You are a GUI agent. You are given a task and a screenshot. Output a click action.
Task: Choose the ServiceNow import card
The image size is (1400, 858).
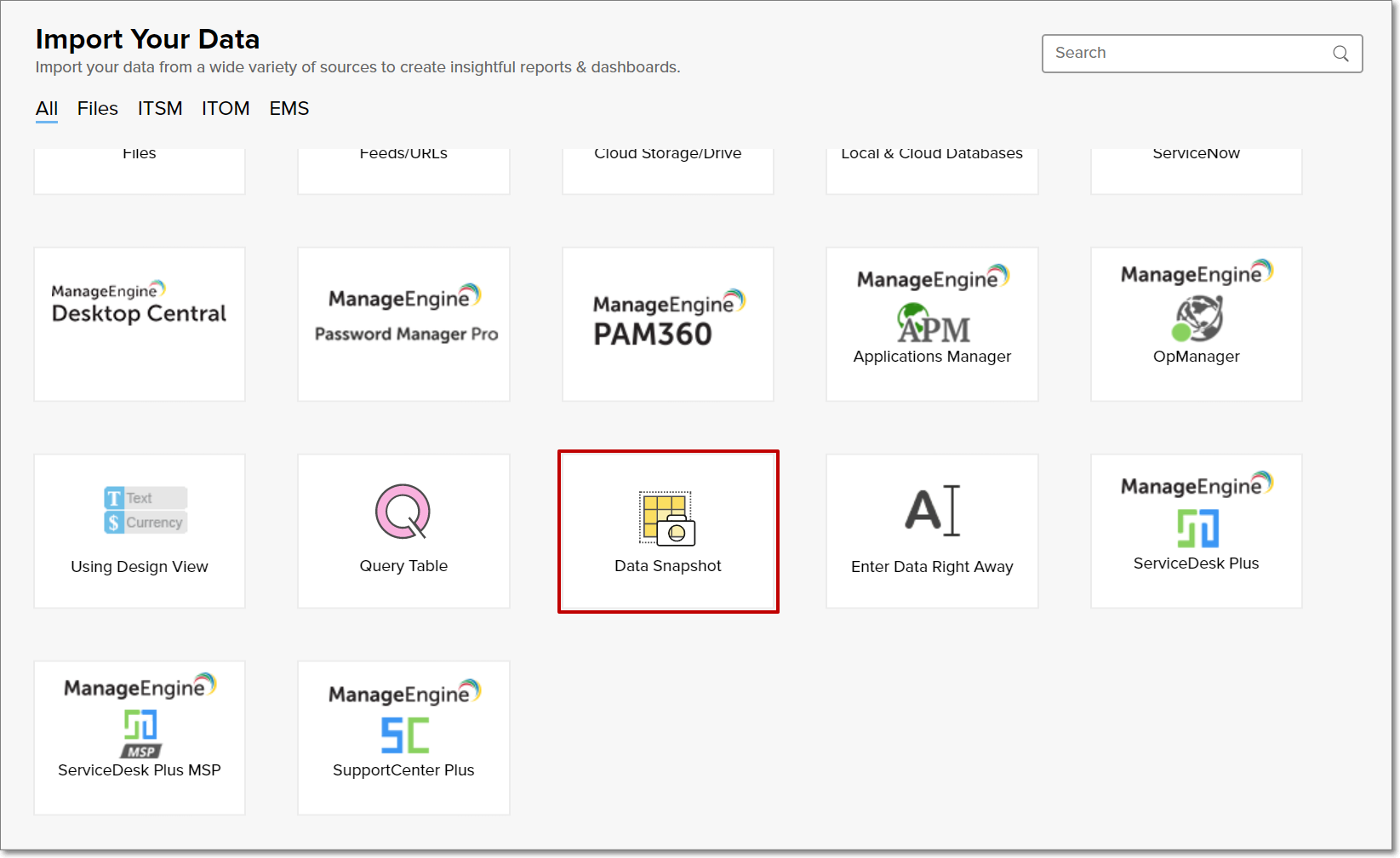[1197, 171]
